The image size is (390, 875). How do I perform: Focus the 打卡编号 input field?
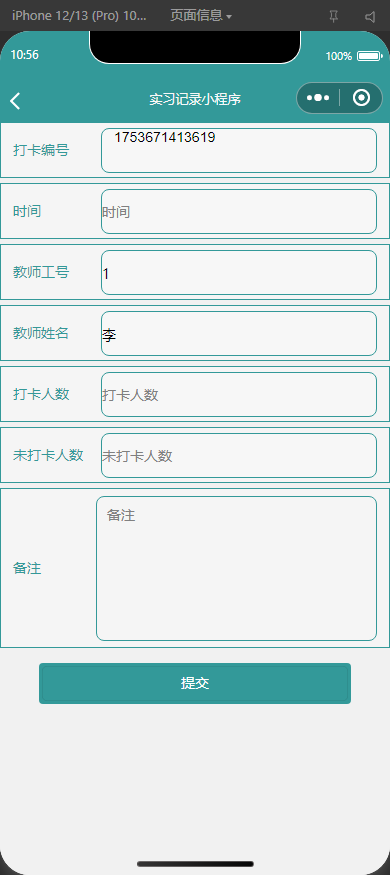[x=239, y=150]
